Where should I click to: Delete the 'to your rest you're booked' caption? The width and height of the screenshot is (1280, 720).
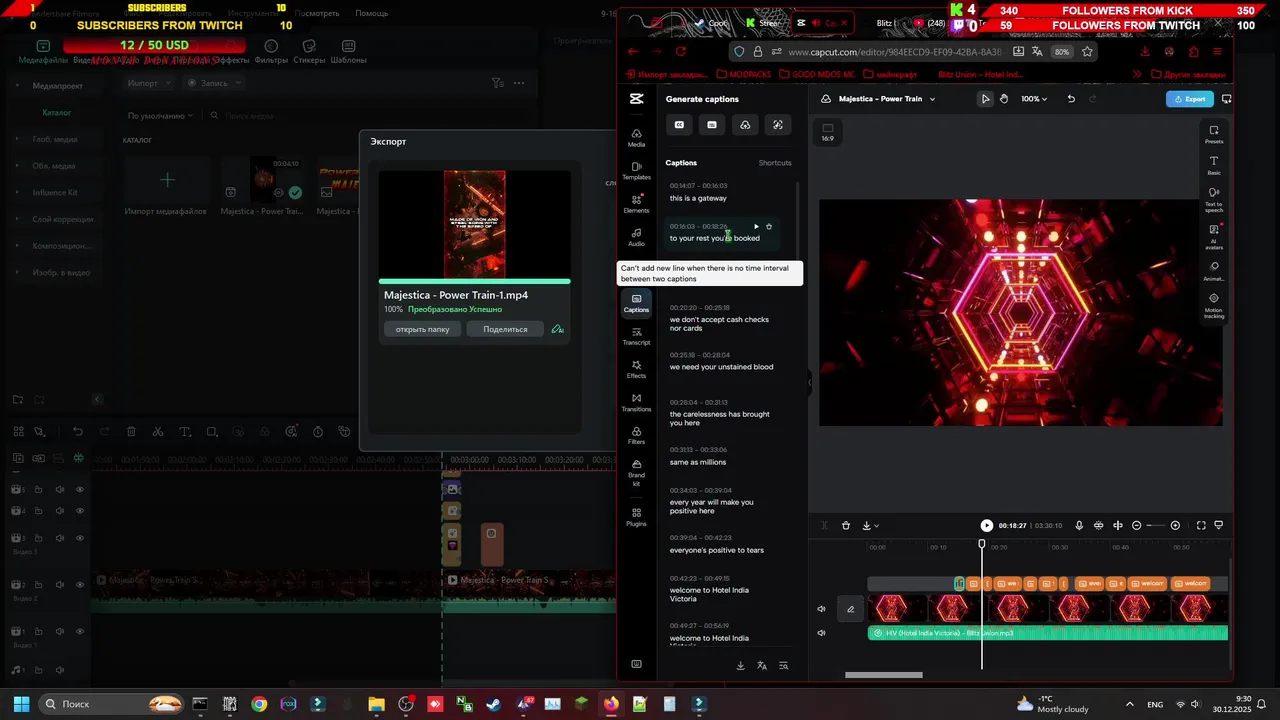coord(769,227)
